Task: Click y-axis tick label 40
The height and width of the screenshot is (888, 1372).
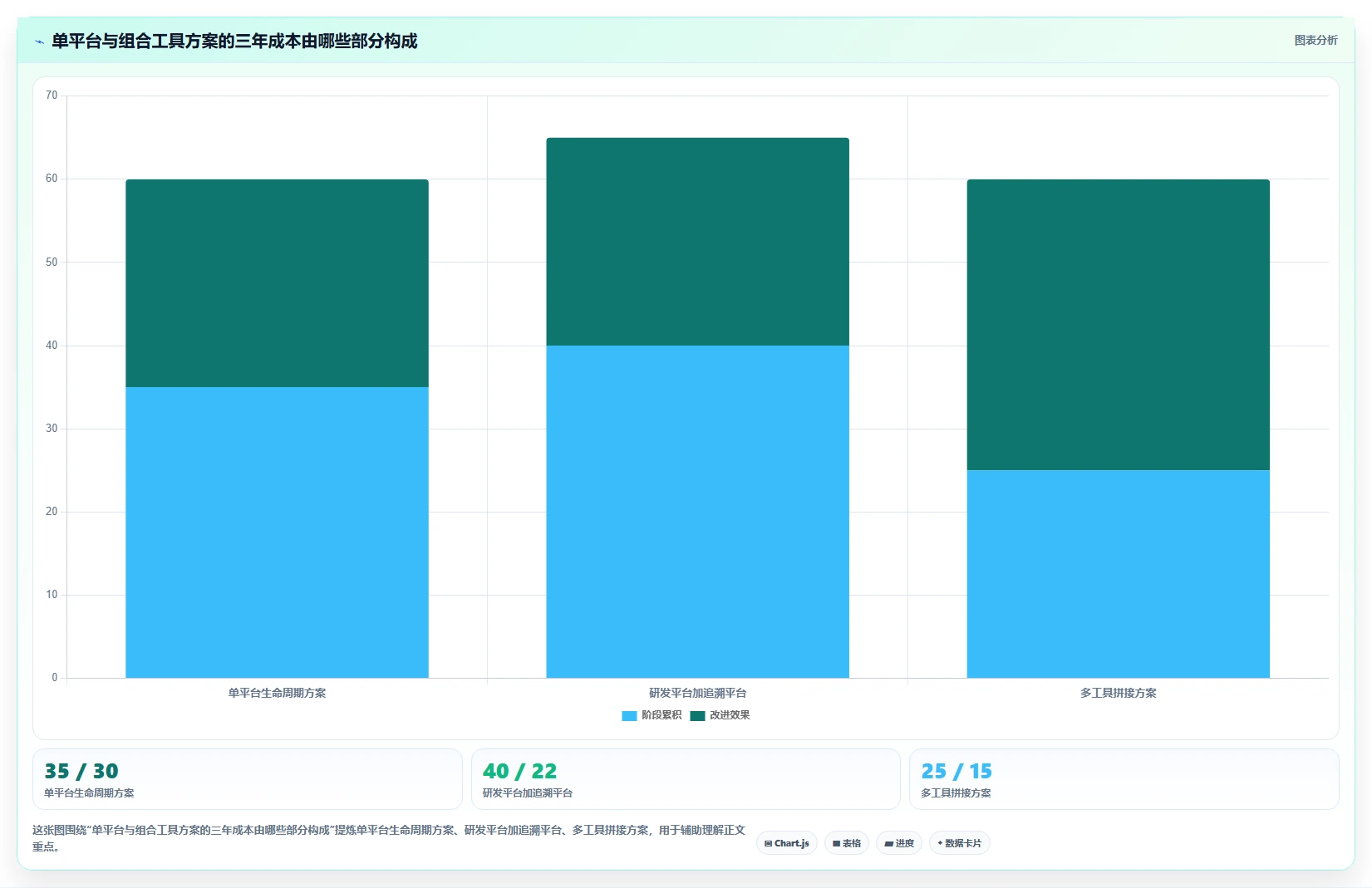Action: pyautogui.click(x=52, y=346)
